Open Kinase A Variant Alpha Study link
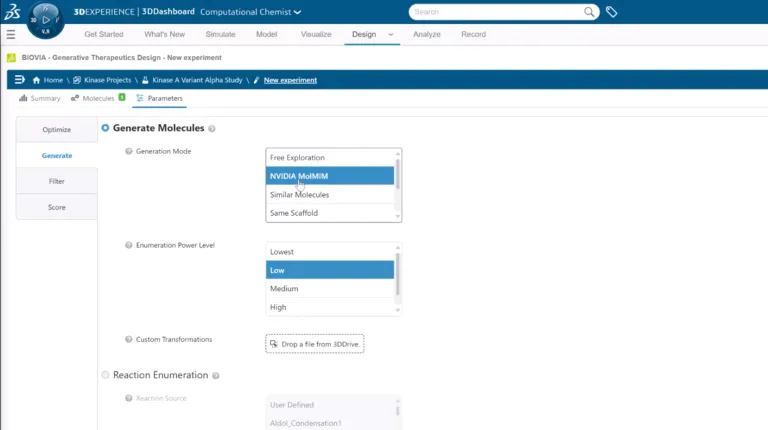 pyautogui.click(x=197, y=80)
